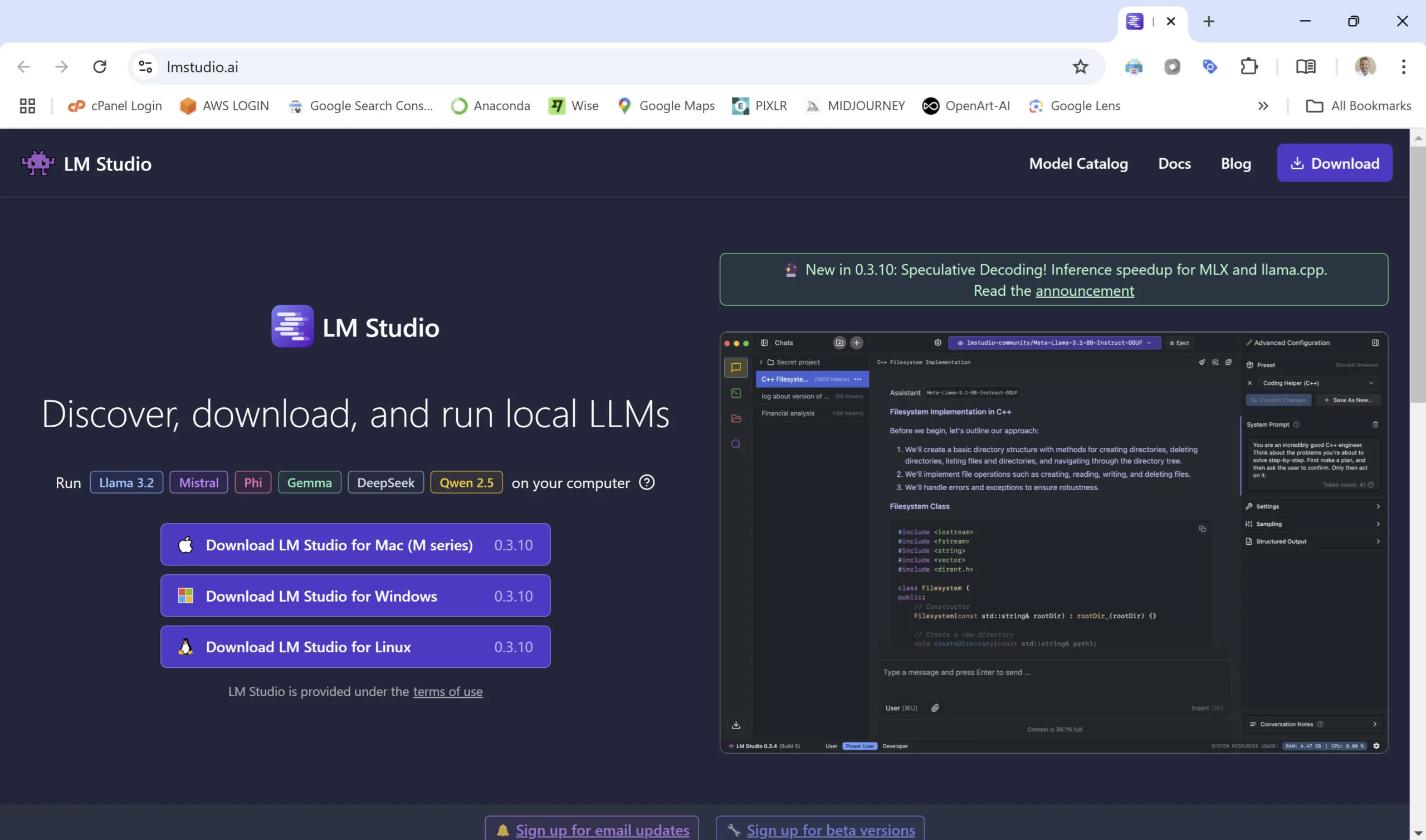Click the page vertical scrollbar thumb

coord(1418,275)
